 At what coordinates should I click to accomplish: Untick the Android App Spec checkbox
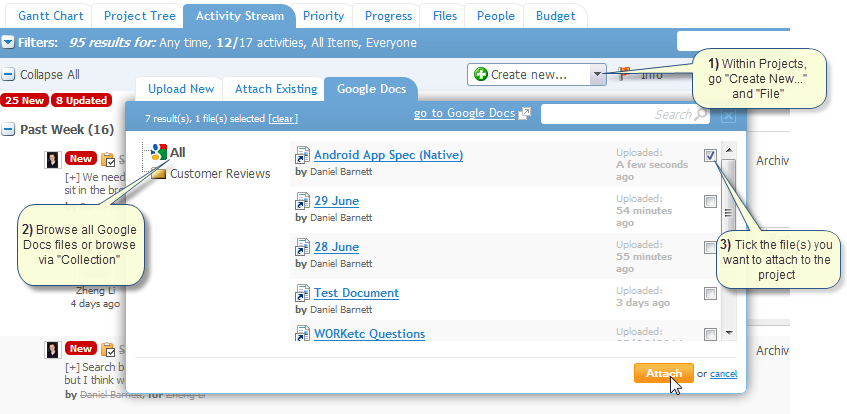click(x=710, y=155)
